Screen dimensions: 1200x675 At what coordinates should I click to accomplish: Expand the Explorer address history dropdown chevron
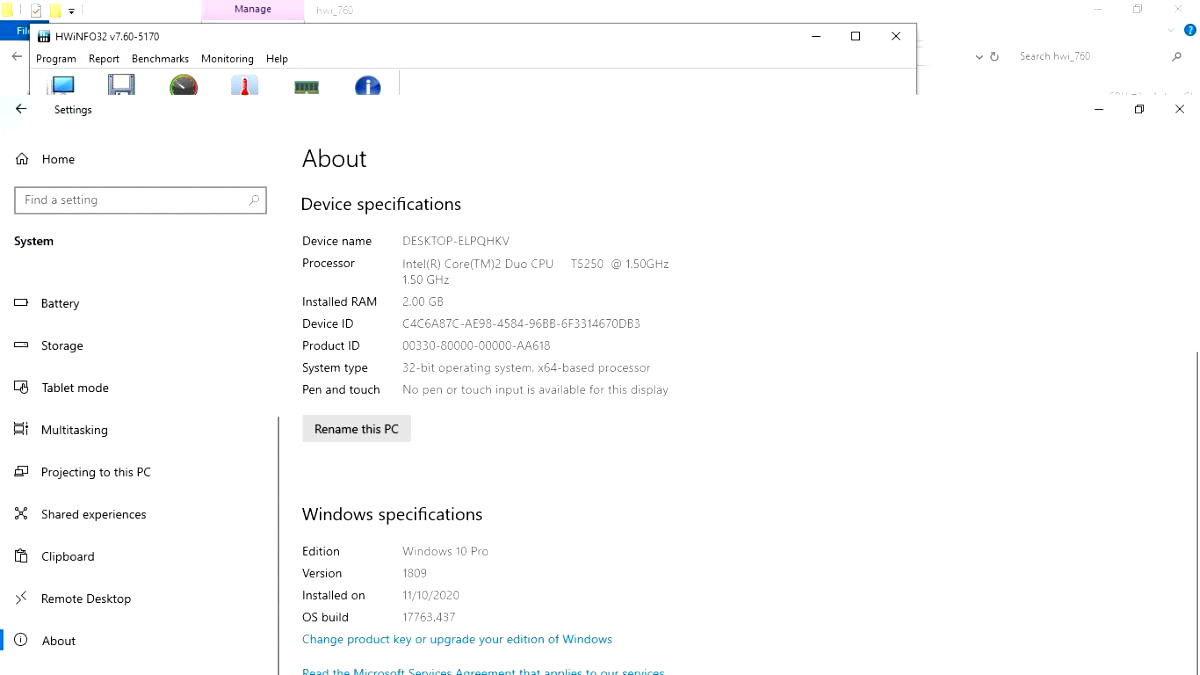[979, 57]
